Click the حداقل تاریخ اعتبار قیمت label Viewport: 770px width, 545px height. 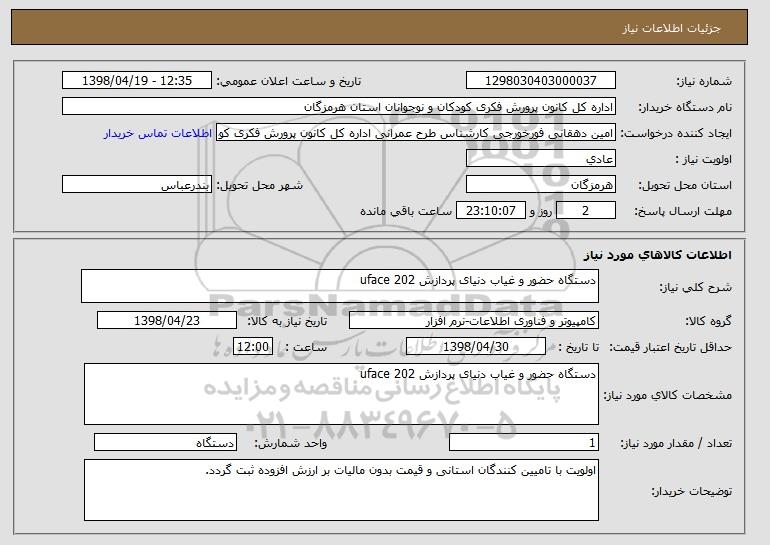[x=670, y=348]
